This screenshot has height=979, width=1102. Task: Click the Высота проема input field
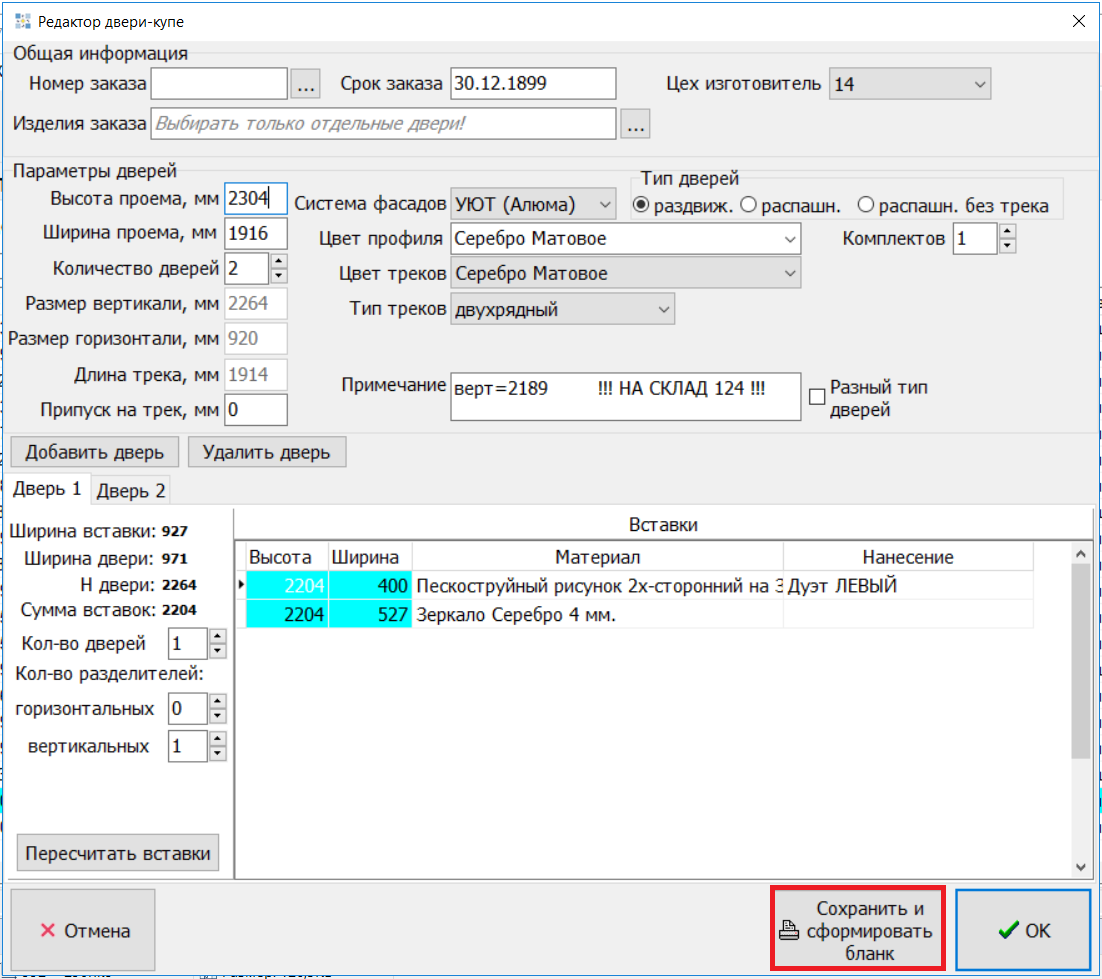tap(255, 198)
